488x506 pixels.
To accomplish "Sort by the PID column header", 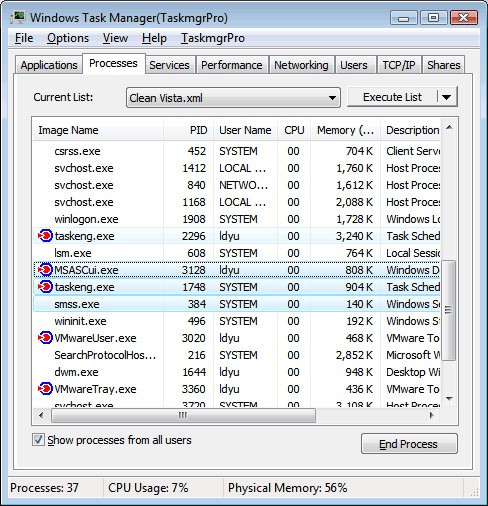I will [x=189, y=130].
